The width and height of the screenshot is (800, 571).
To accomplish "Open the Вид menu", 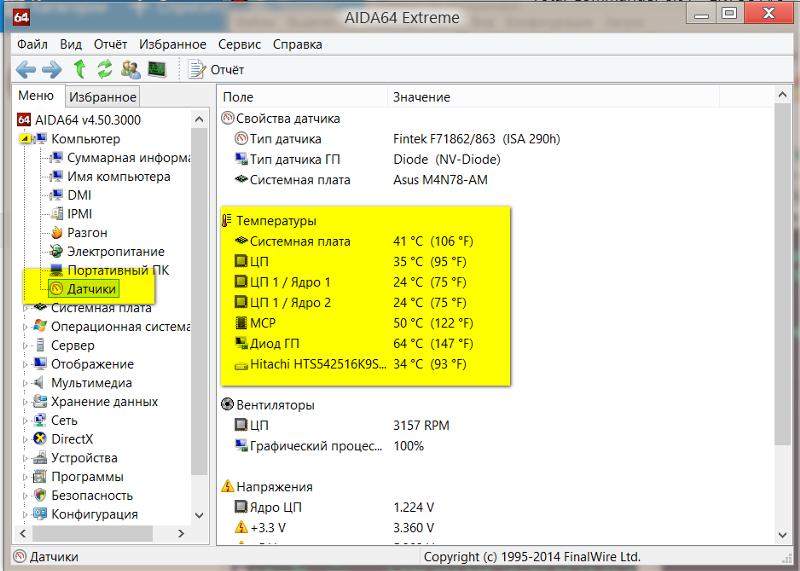I will point(70,44).
